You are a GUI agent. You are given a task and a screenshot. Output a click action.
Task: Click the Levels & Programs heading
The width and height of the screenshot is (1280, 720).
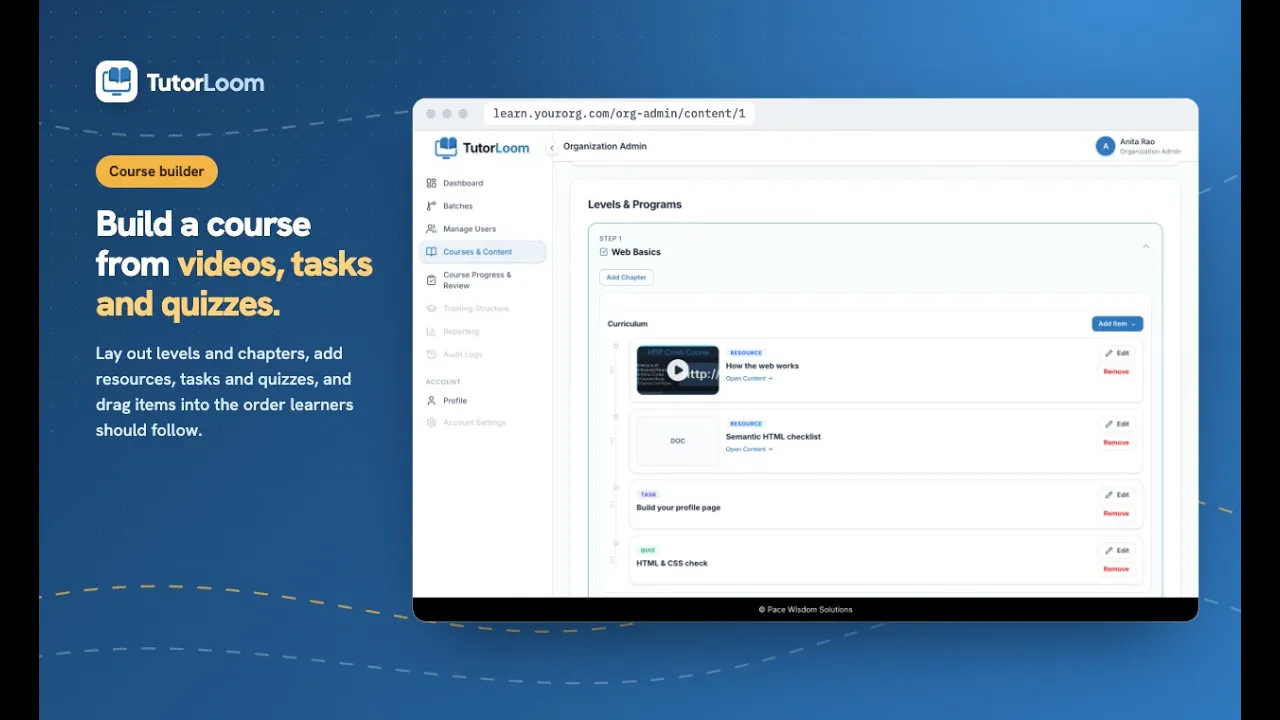(x=635, y=204)
